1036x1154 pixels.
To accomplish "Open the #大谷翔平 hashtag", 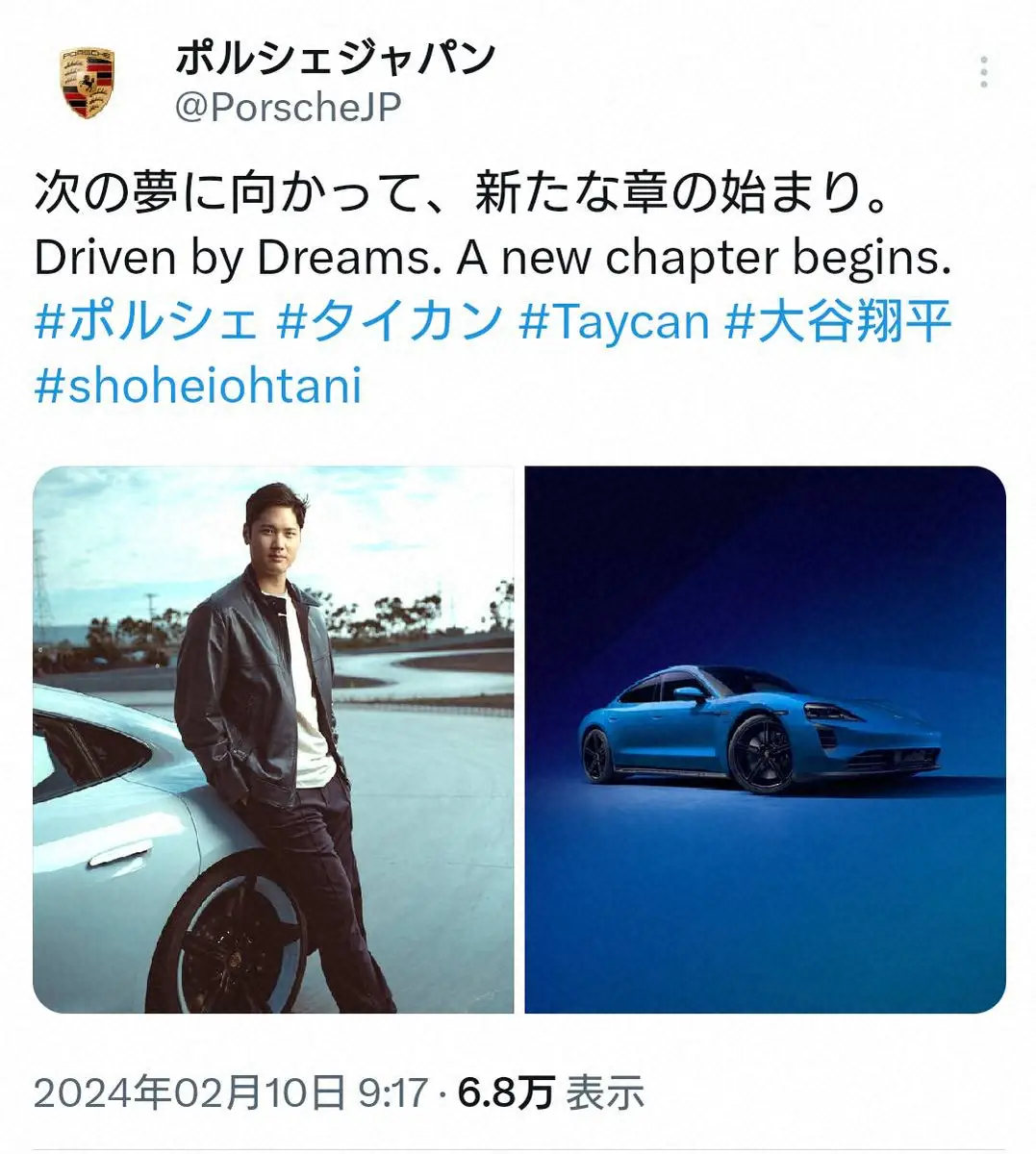I will point(838,321).
